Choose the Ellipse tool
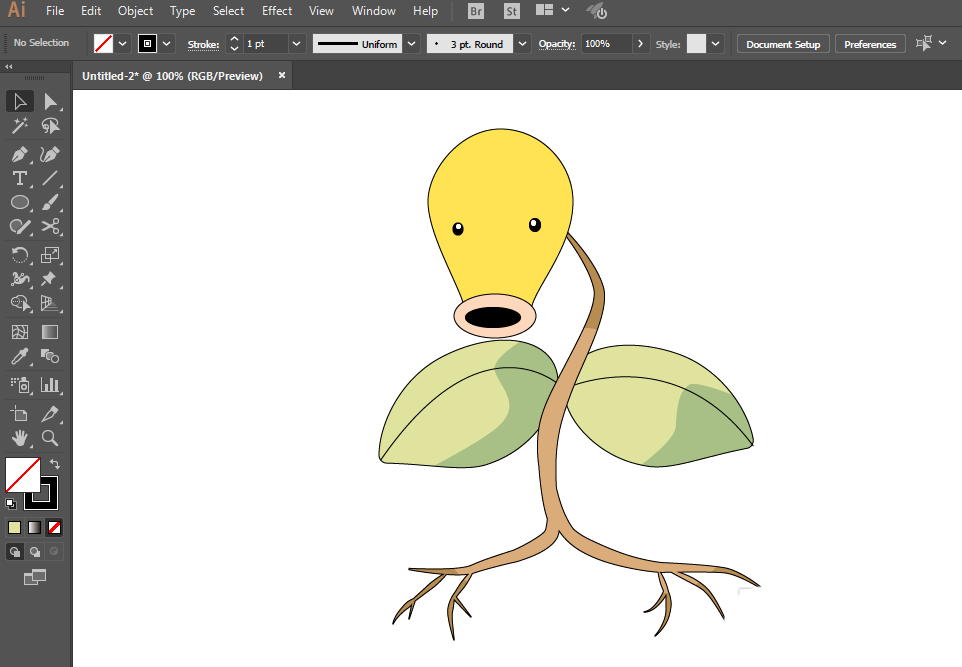The height and width of the screenshot is (667, 962). pos(19,202)
